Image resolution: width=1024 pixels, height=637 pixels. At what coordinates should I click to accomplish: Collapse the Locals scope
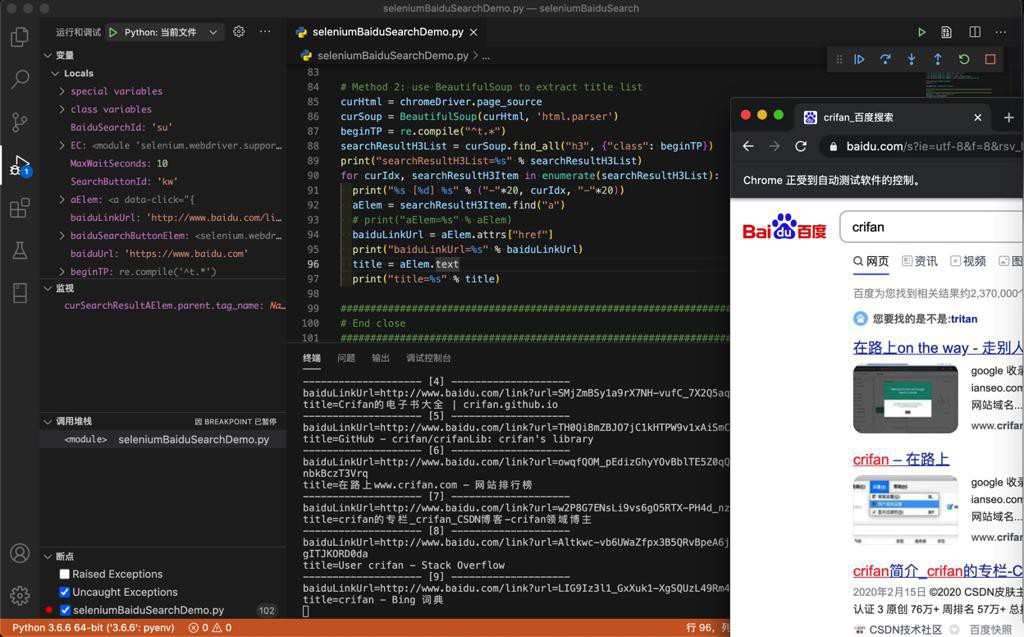pos(56,73)
